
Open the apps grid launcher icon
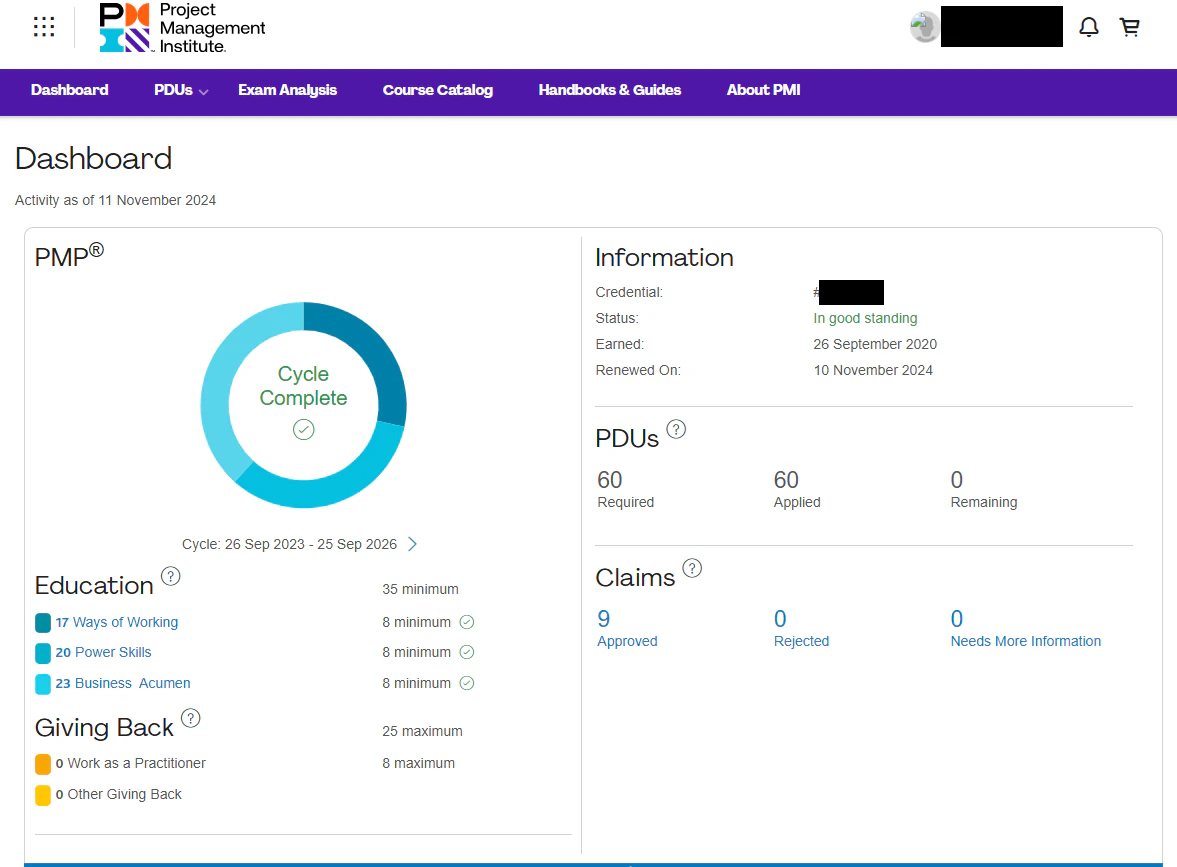coord(44,27)
